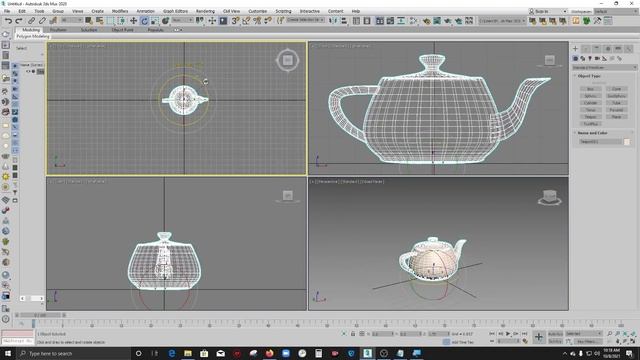Open the Sign In dropdown
Viewport: 640px width, 360px height.
[548, 11]
